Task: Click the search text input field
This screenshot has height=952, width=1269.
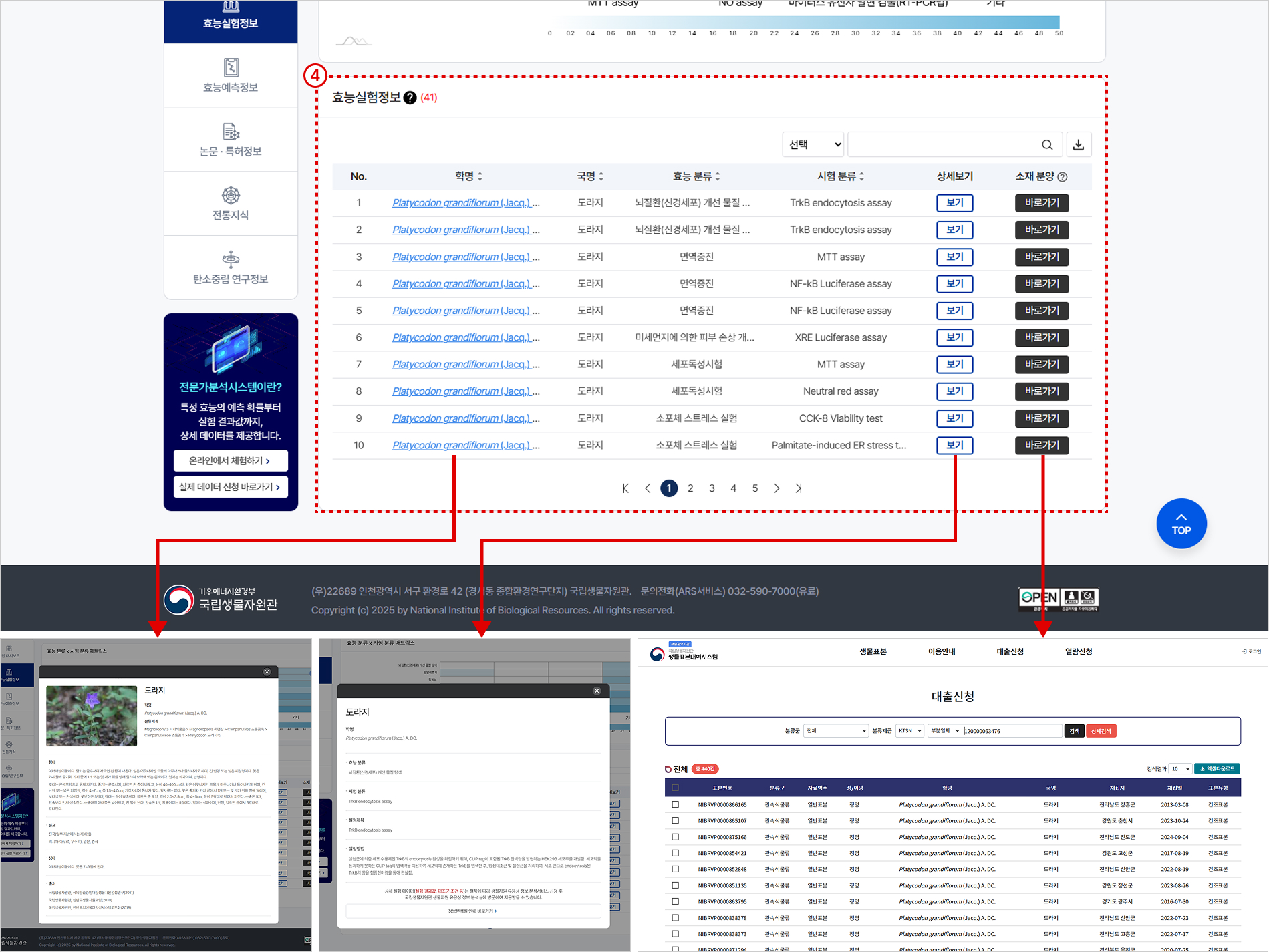Action: coord(942,145)
